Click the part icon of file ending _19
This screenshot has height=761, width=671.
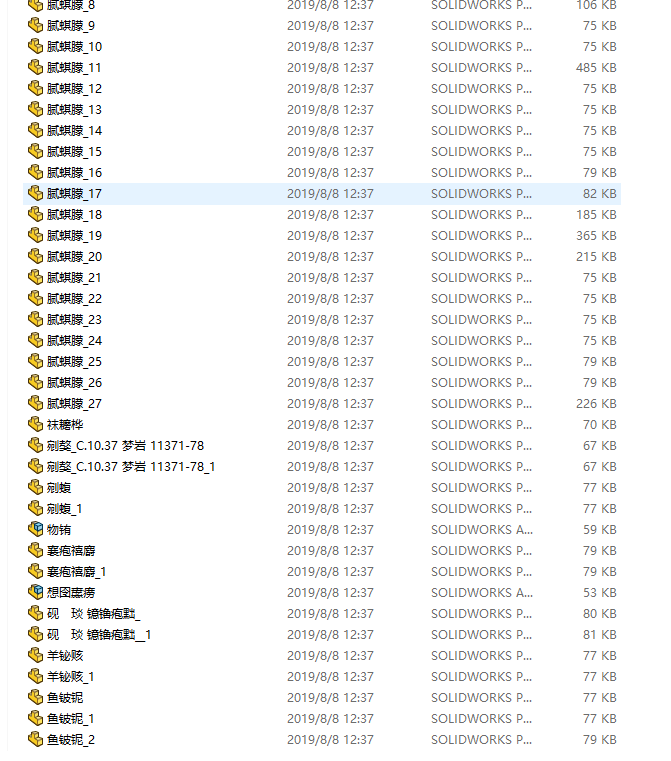coord(35,235)
